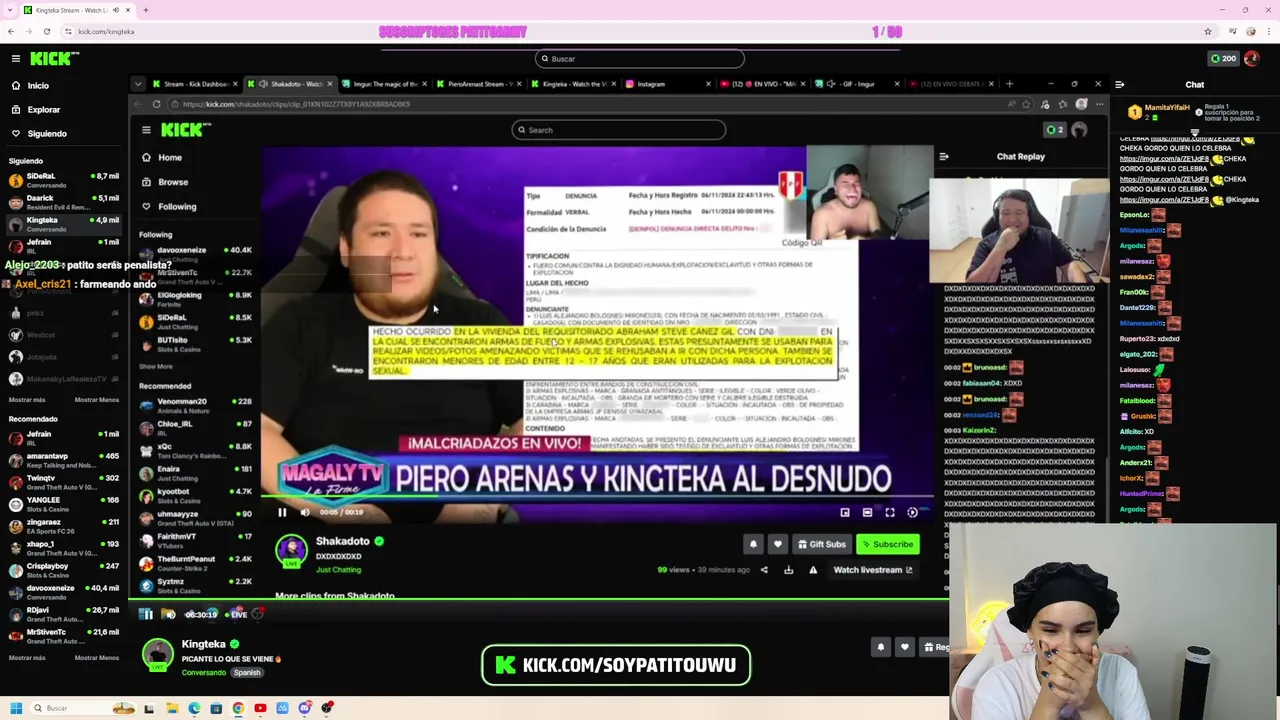Click inner Kick Search field
The width and height of the screenshot is (1280, 720).
click(618, 130)
